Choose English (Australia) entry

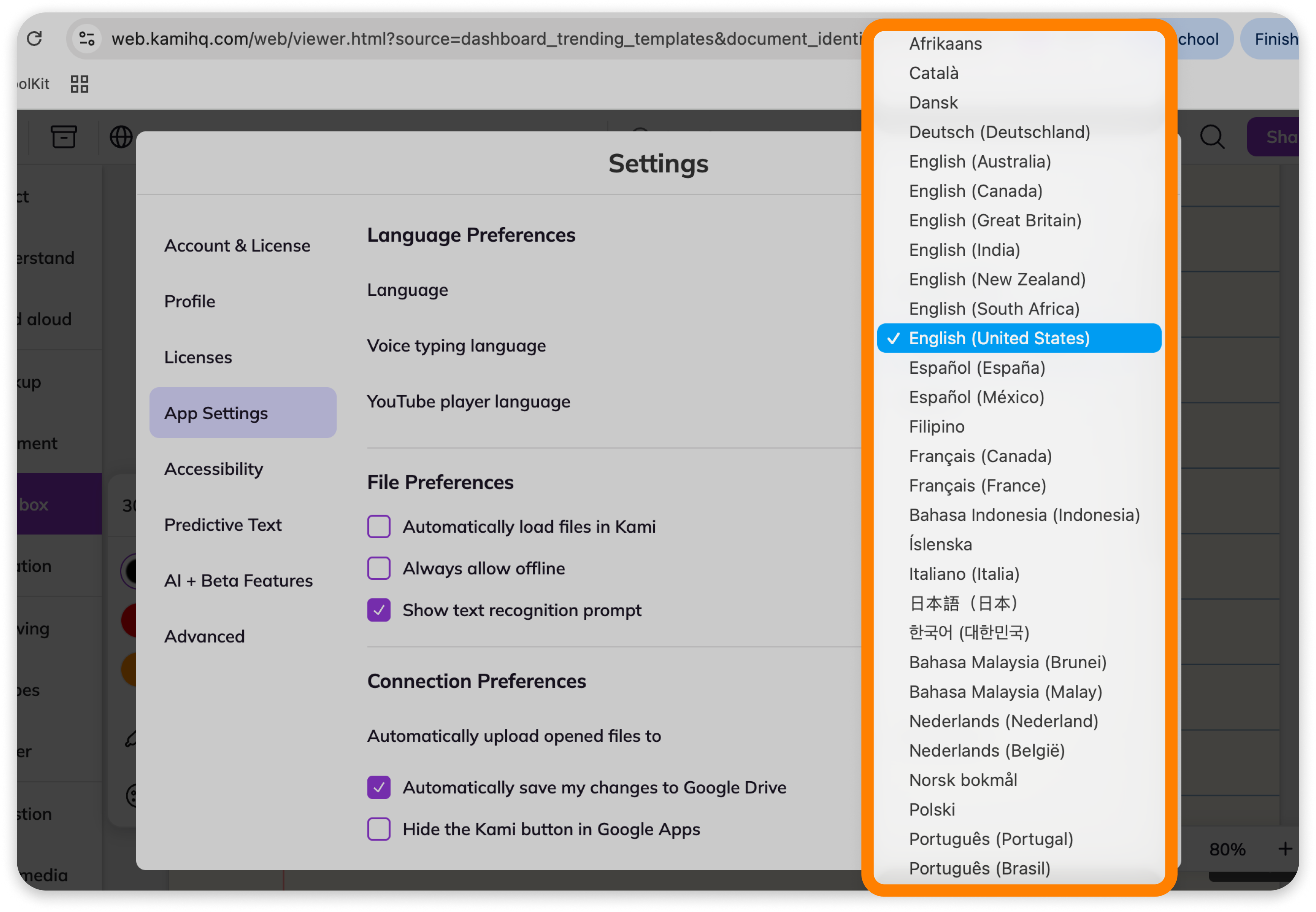coord(1019,162)
